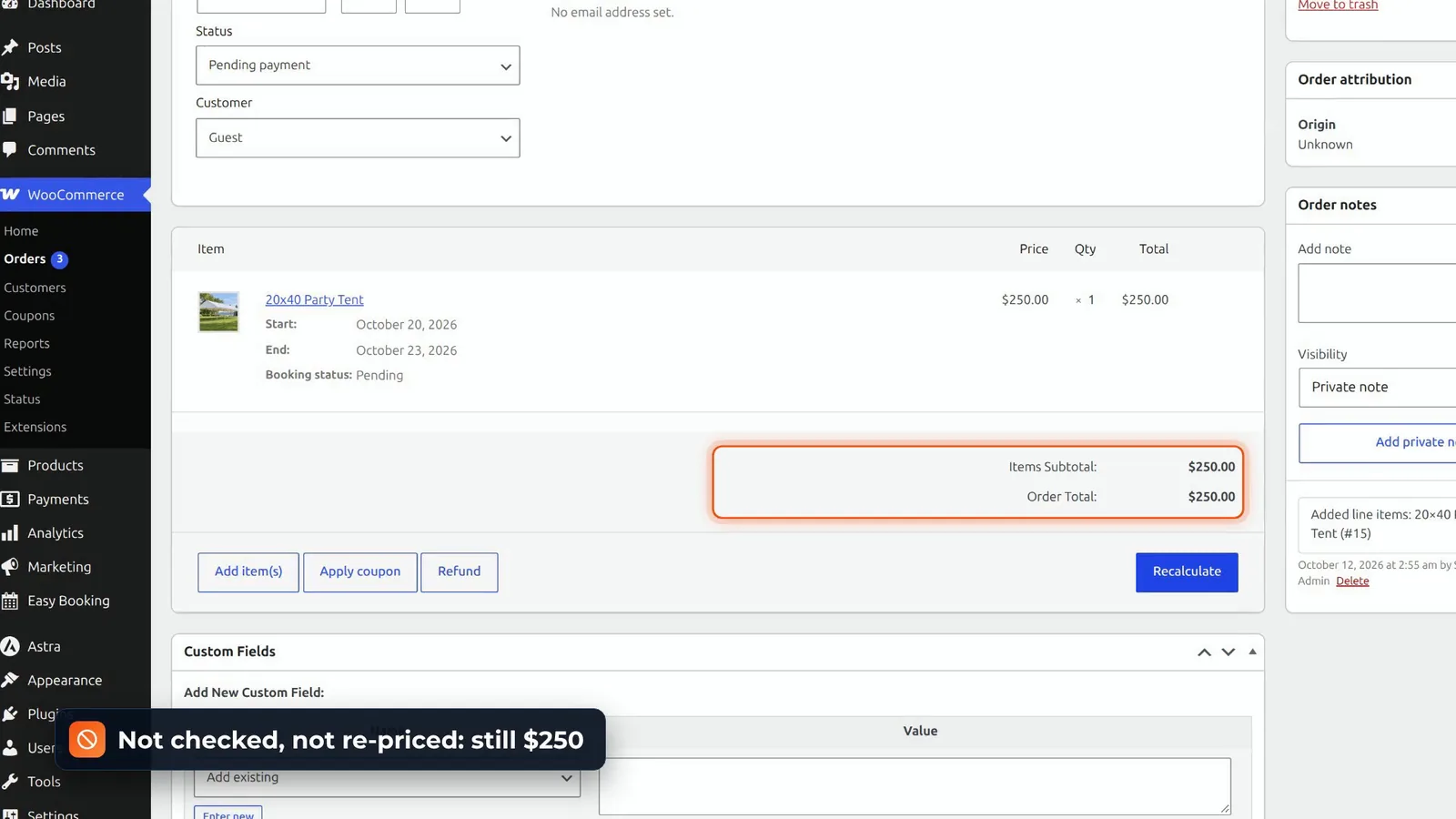1456x819 pixels.
Task: Open Orders submenu item
Action: [25, 259]
